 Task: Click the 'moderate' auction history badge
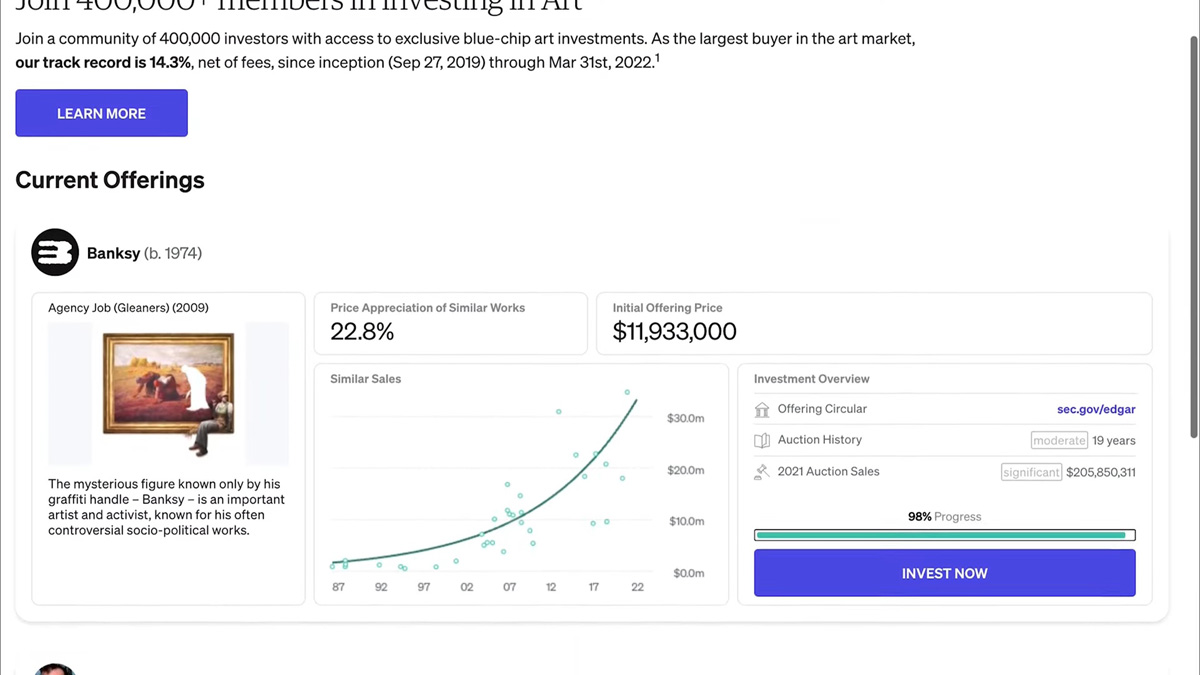tap(1059, 441)
